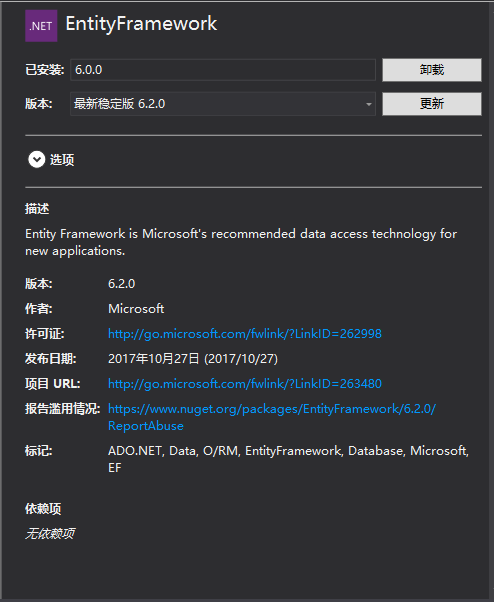The height and width of the screenshot is (602, 494).
Task: Click the 卸载 uninstall button
Action: pos(432,70)
